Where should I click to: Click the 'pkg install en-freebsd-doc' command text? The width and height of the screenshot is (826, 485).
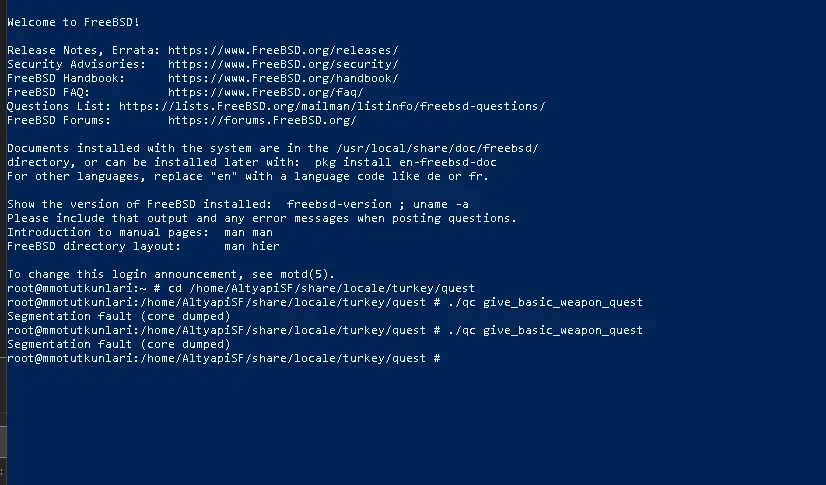pos(405,162)
